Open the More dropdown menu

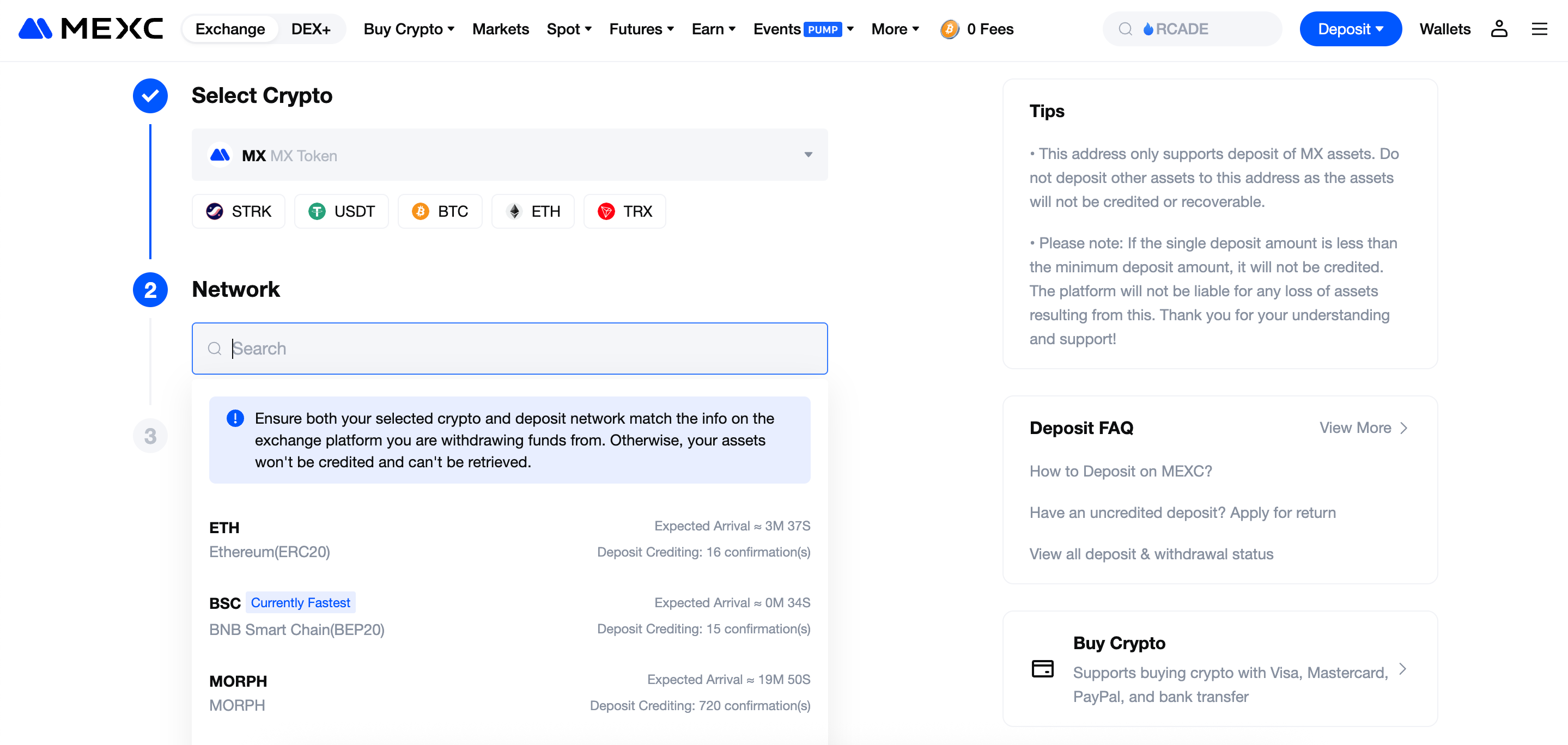point(895,29)
